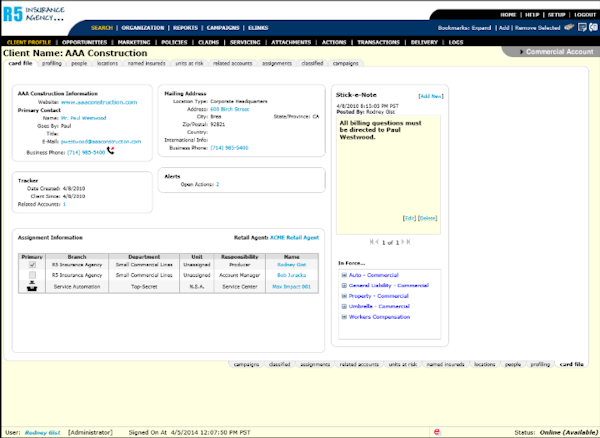This screenshot has height=438, width=600.
Task: Go to next stick-e-note page
Action: point(403,242)
